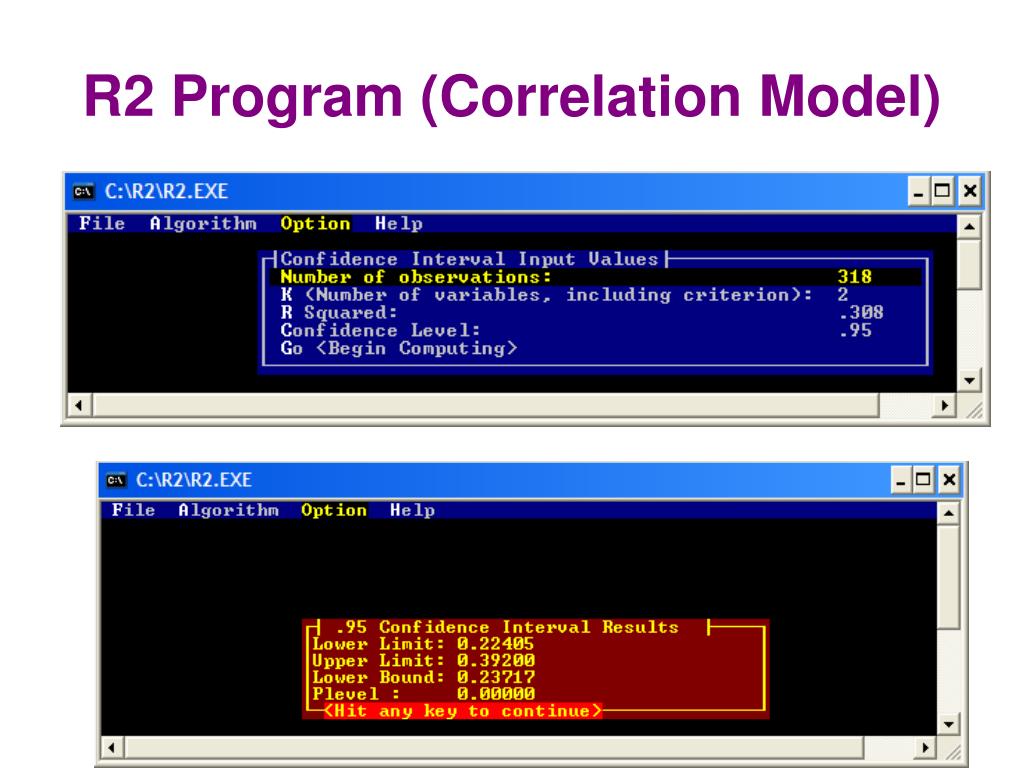Open File menu in lower R2 window
Viewport: 1024px width, 768px height.
point(133,510)
